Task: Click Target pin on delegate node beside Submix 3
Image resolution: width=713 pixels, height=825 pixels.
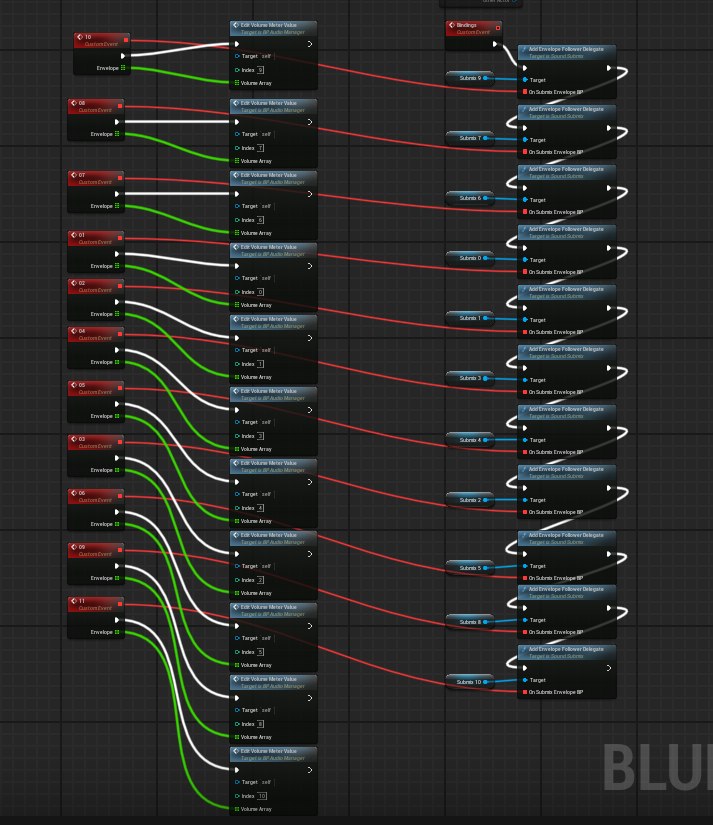Action: [x=525, y=379]
